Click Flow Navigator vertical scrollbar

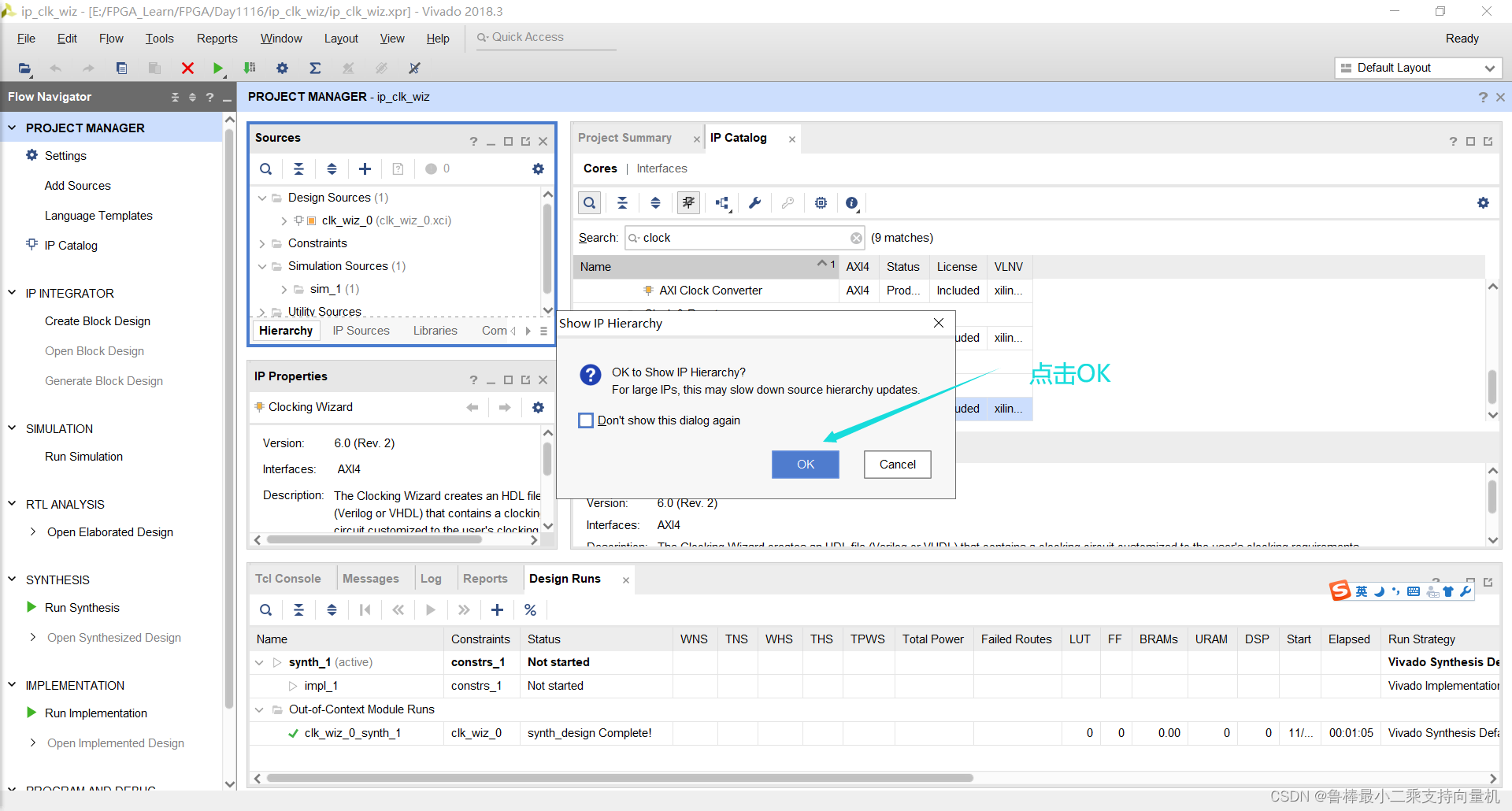pyautogui.click(x=230, y=417)
